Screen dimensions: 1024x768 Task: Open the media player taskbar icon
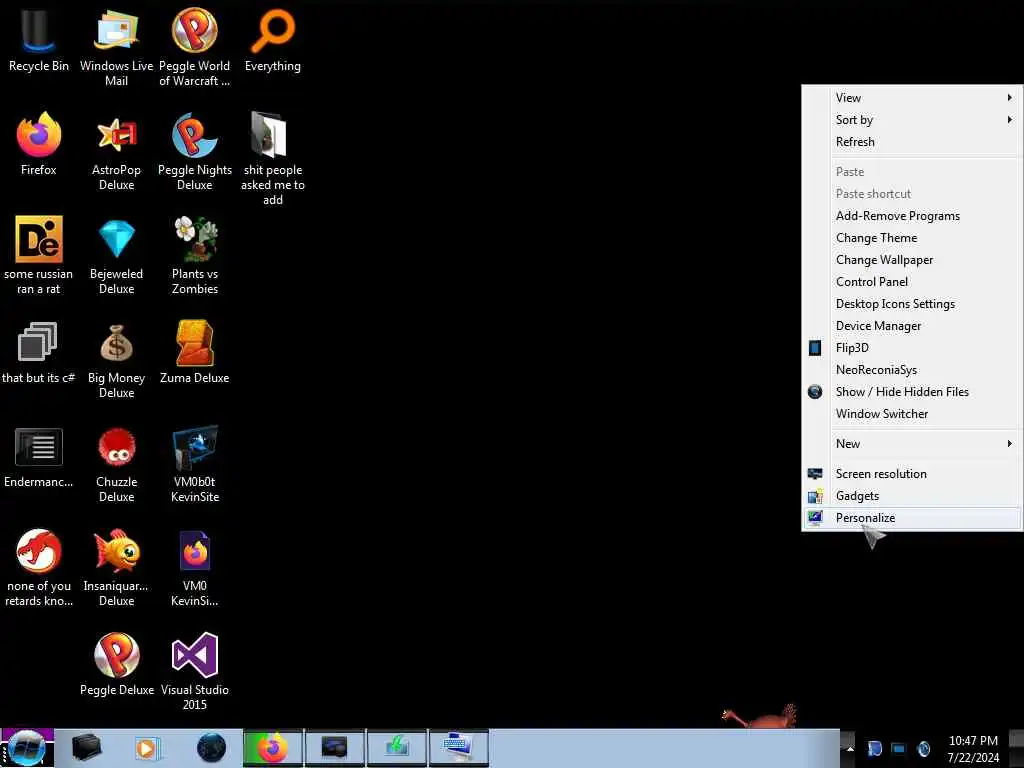coord(148,748)
